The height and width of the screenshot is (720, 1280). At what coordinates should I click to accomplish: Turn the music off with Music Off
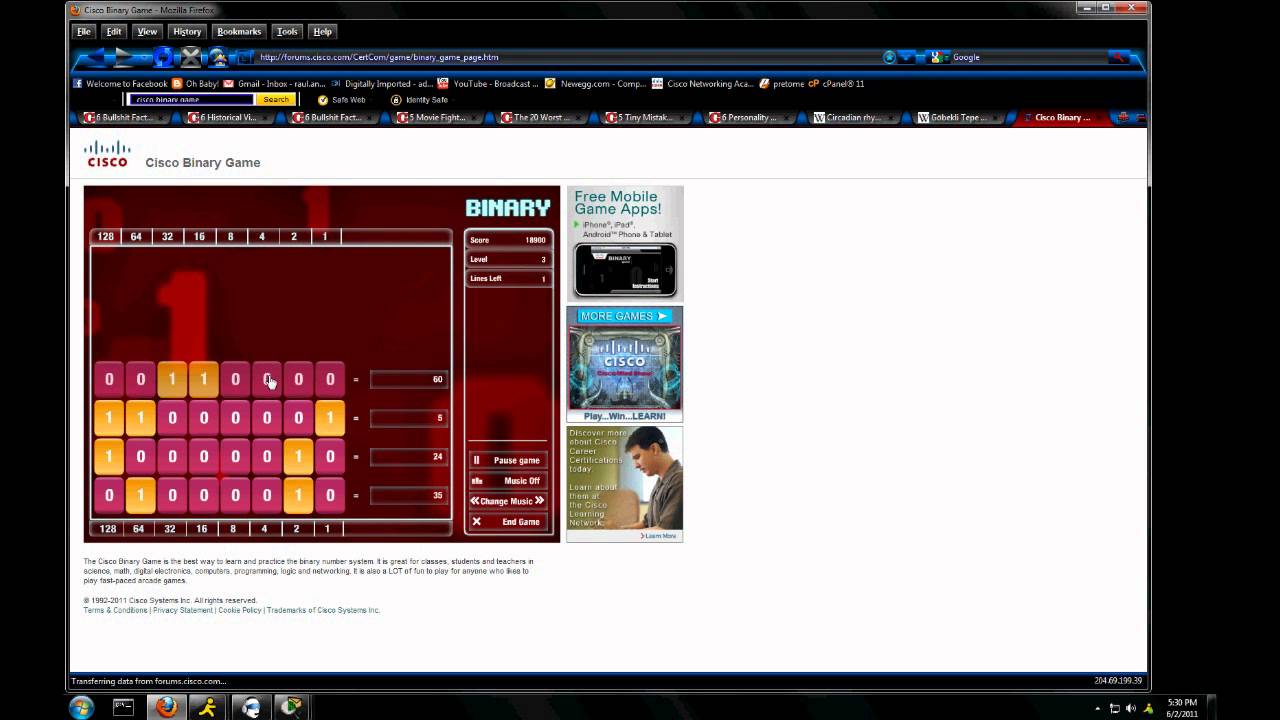[508, 481]
